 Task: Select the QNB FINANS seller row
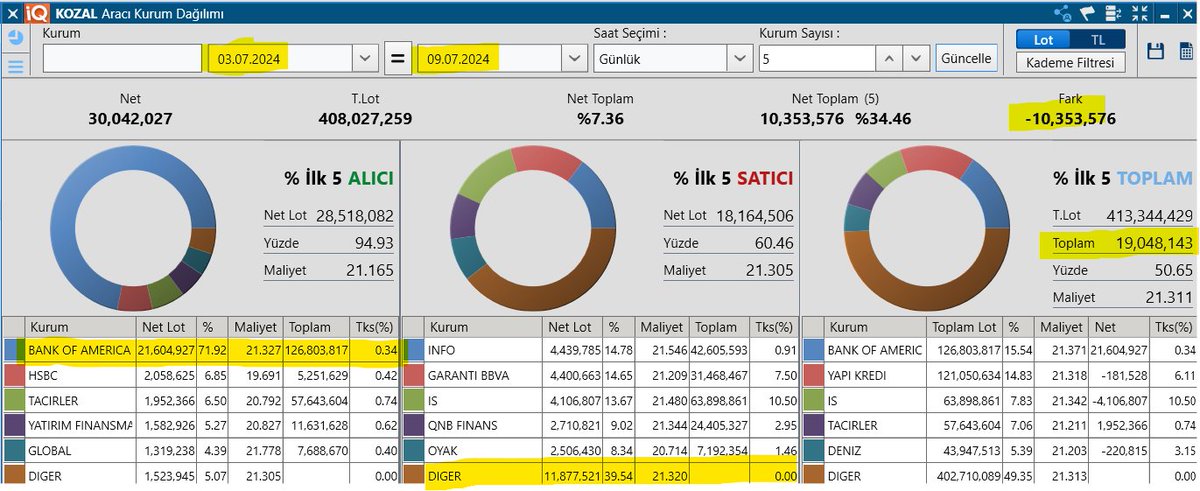point(600,425)
